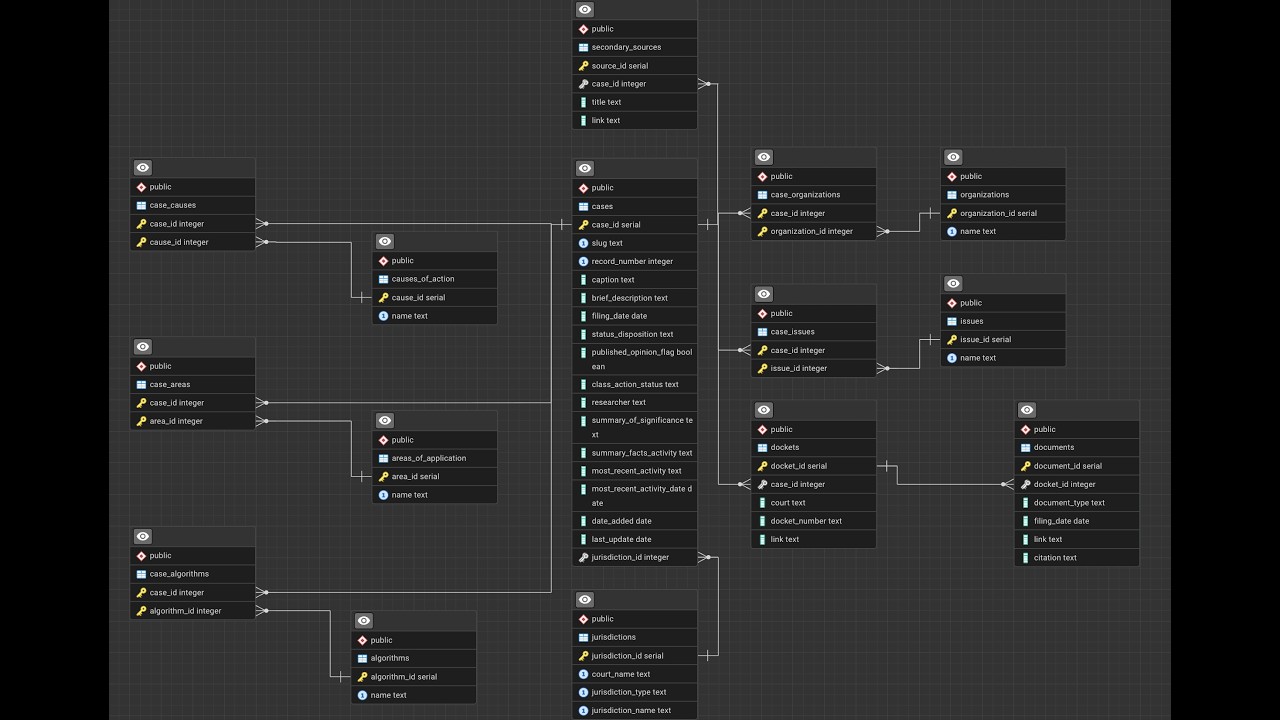Image resolution: width=1280 pixels, height=720 pixels.
Task: Click unique icon beside slug text
Action: (583, 243)
